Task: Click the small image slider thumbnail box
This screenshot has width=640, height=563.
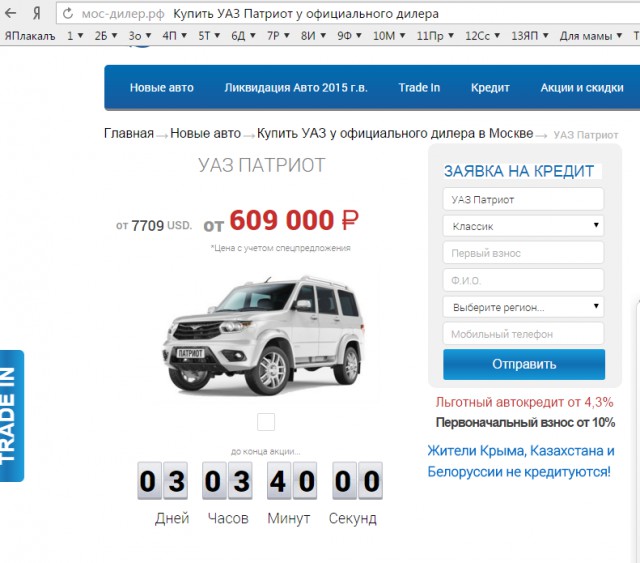Action: [x=266, y=422]
